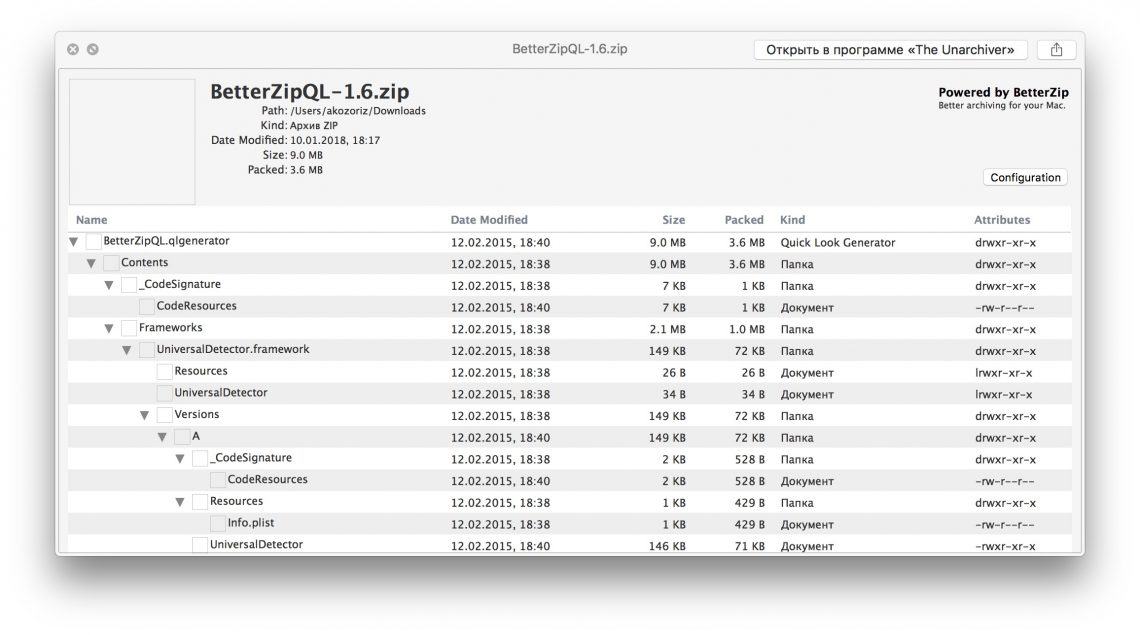1140x635 pixels.
Task: Click the full-screen icon beside the close button
Action: [92, 49]
